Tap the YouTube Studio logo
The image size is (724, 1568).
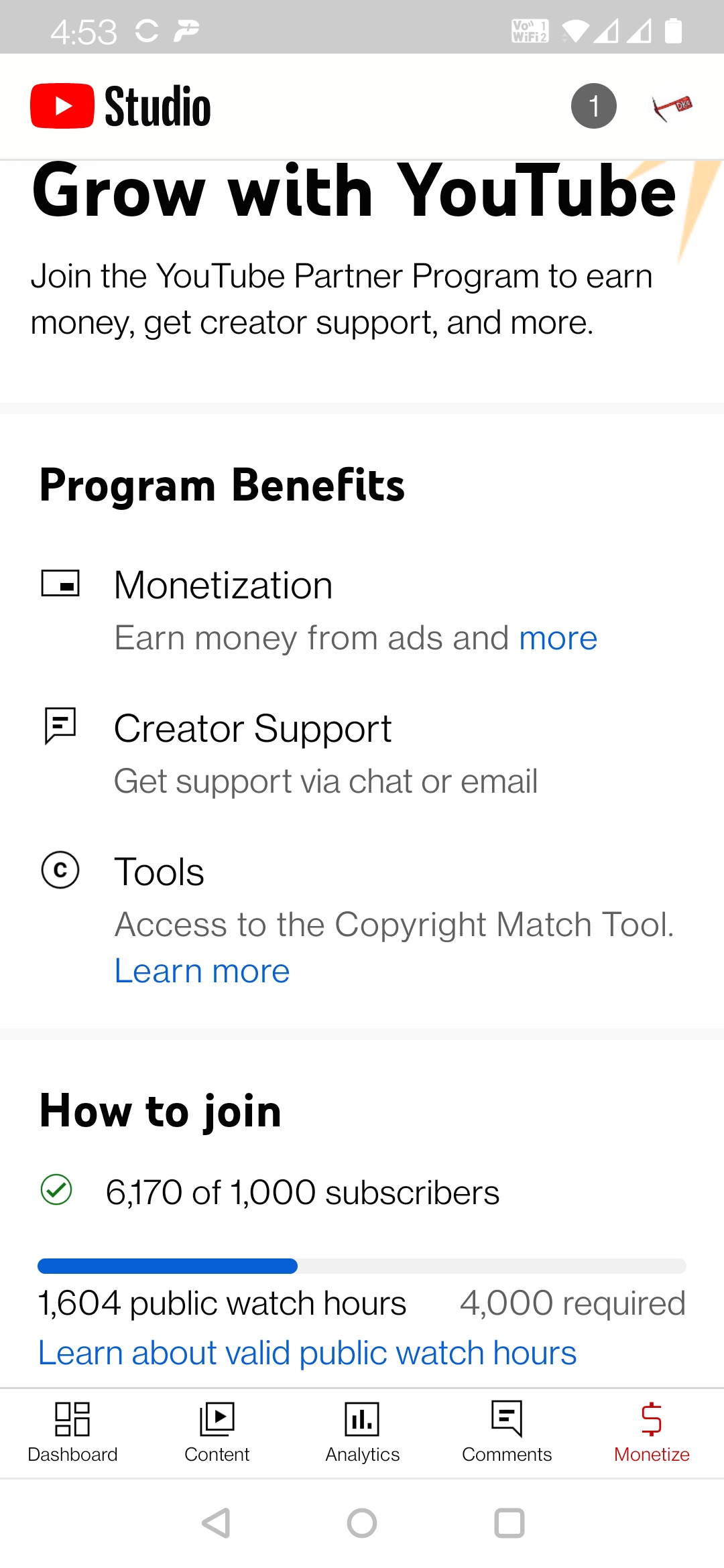point(121,106)
